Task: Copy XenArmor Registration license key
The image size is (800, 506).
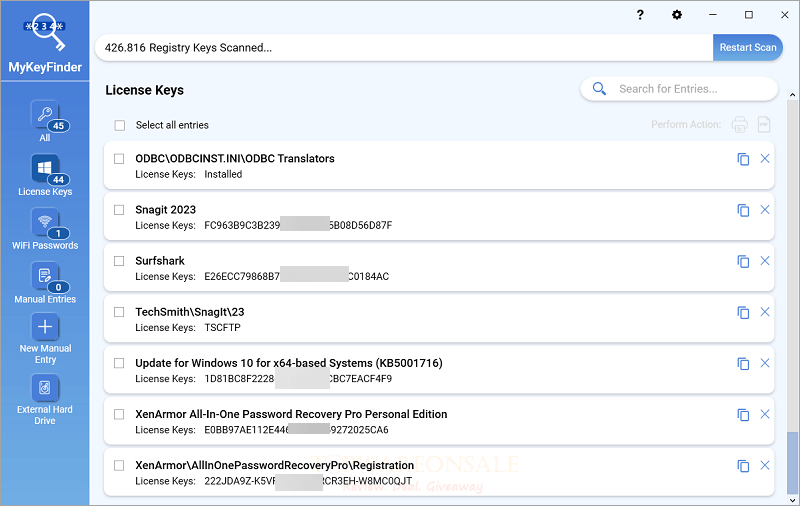Action: point(743,466)
